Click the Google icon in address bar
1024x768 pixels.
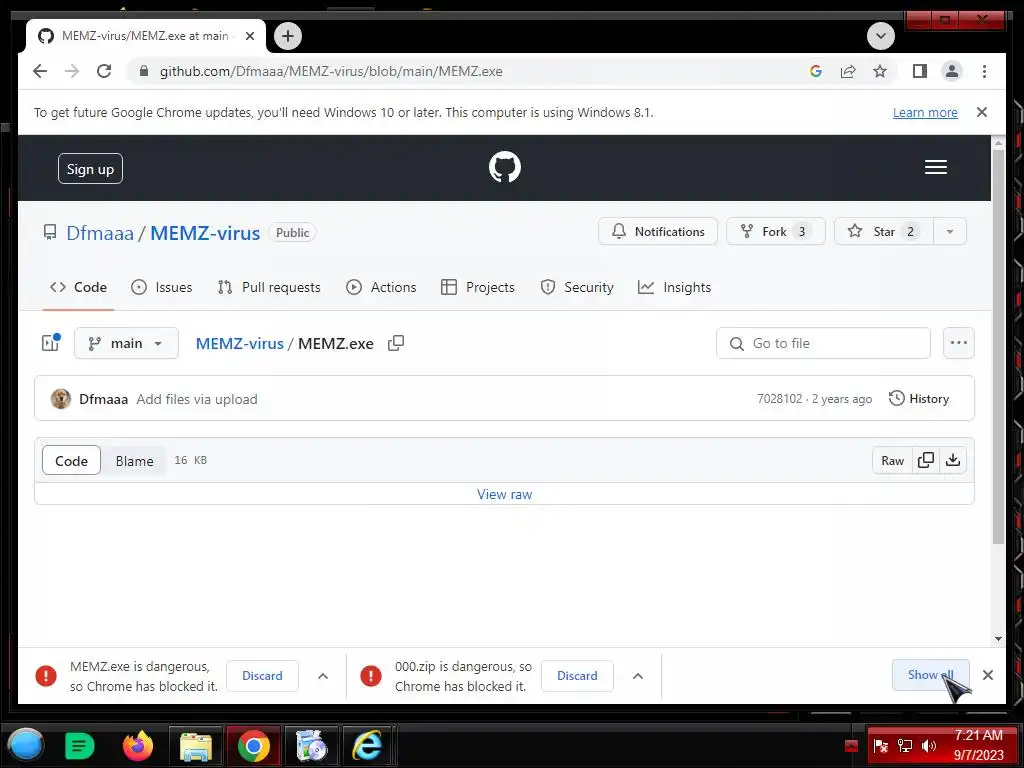pos(816,71)
